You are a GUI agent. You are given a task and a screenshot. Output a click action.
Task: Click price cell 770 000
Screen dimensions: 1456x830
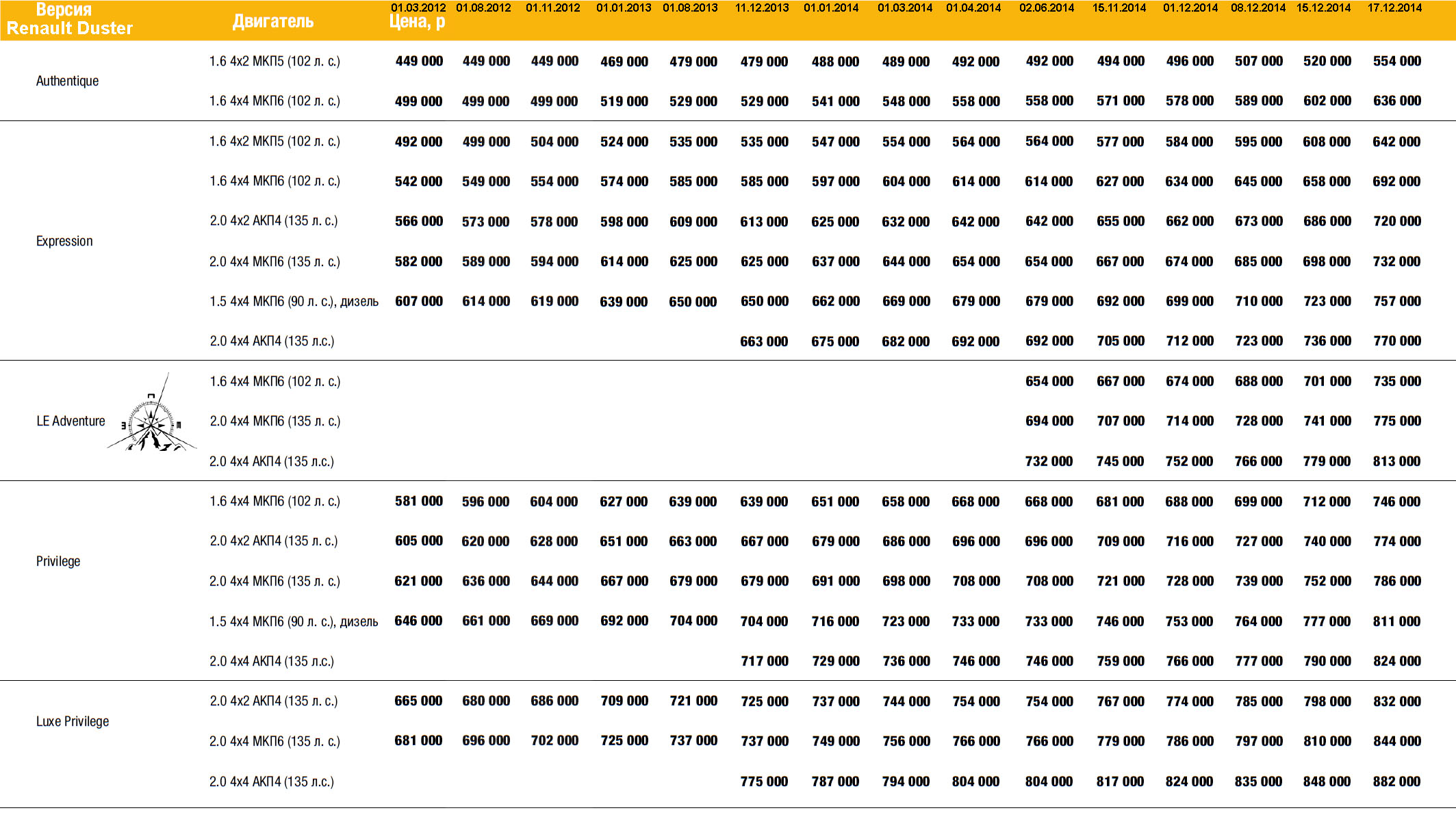(1397, 341)
